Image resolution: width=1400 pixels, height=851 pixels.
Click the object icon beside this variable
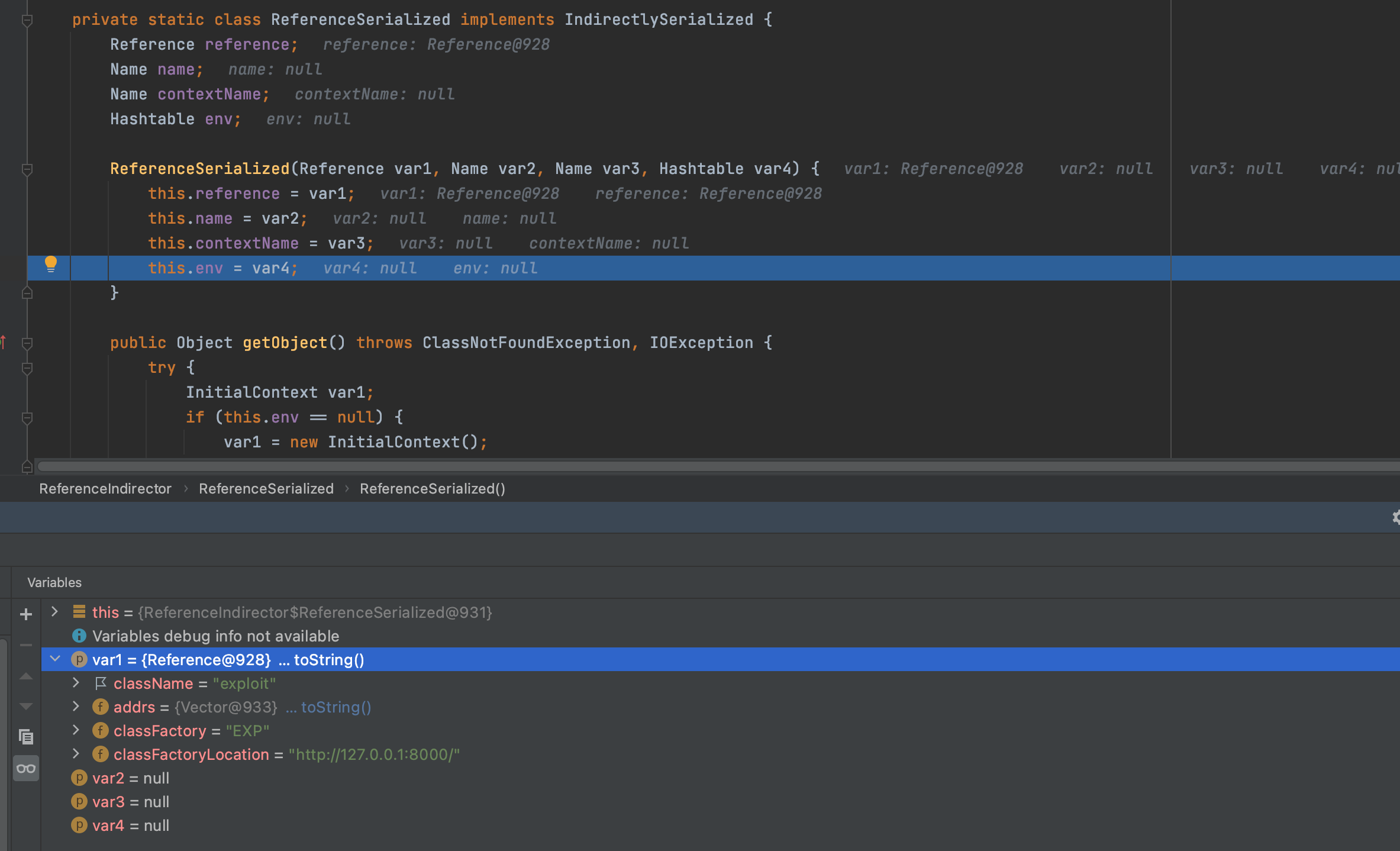(79, 611)
